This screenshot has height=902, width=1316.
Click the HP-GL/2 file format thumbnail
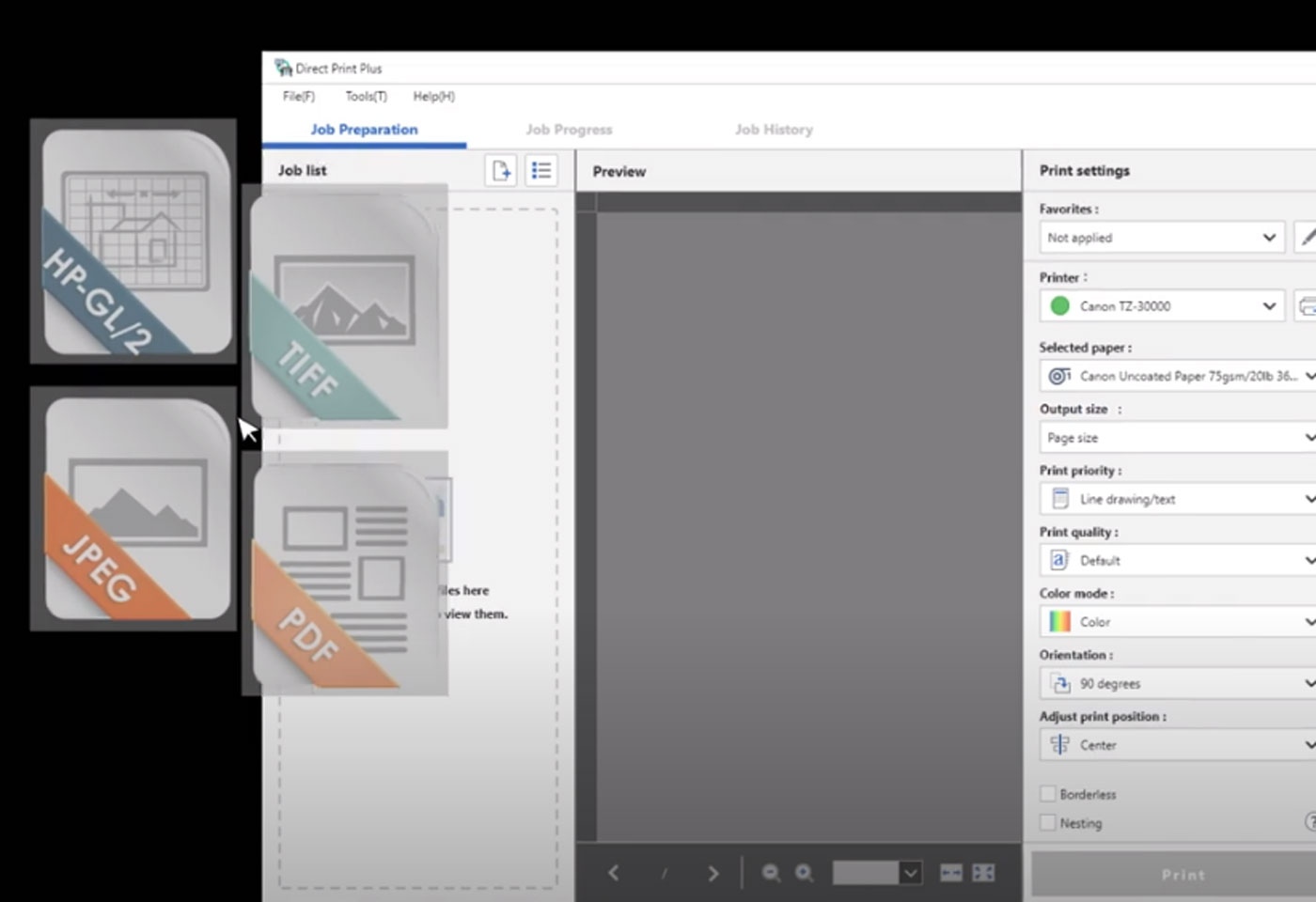pyautogui.click(x=133, y=241)
